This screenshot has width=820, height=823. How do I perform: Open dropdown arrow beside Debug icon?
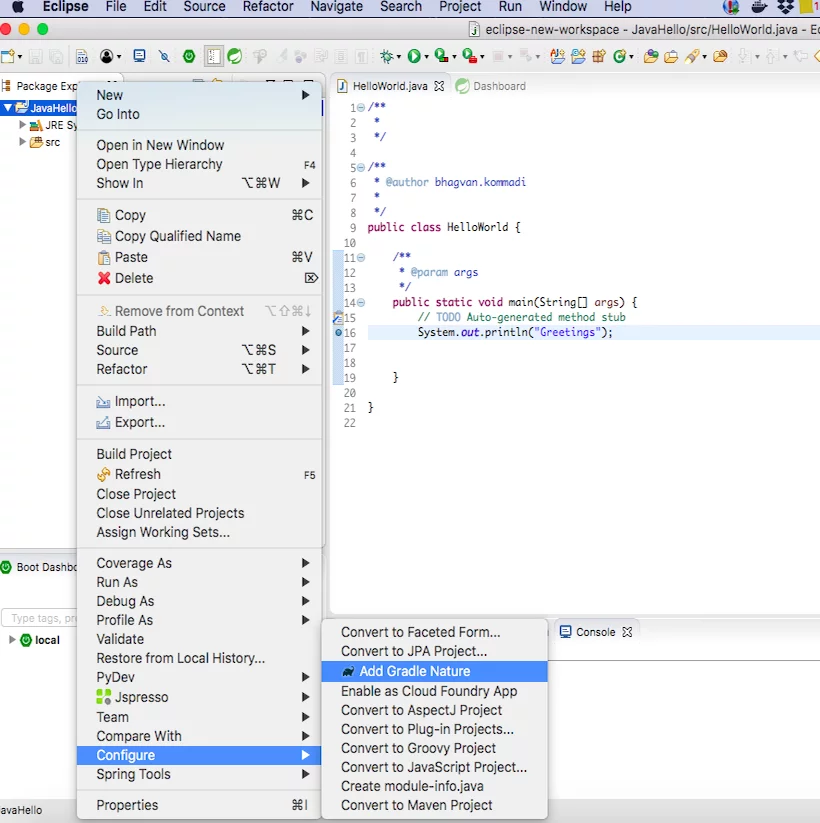pyautogui.click(x=398, y=57)
